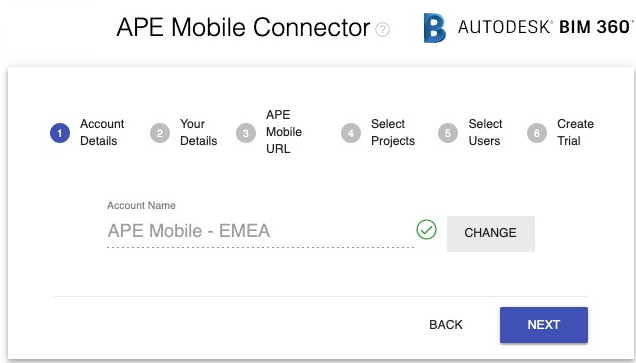
Task: Click the NEXT button
Action: pyautogui.click(x=544, y=325)
